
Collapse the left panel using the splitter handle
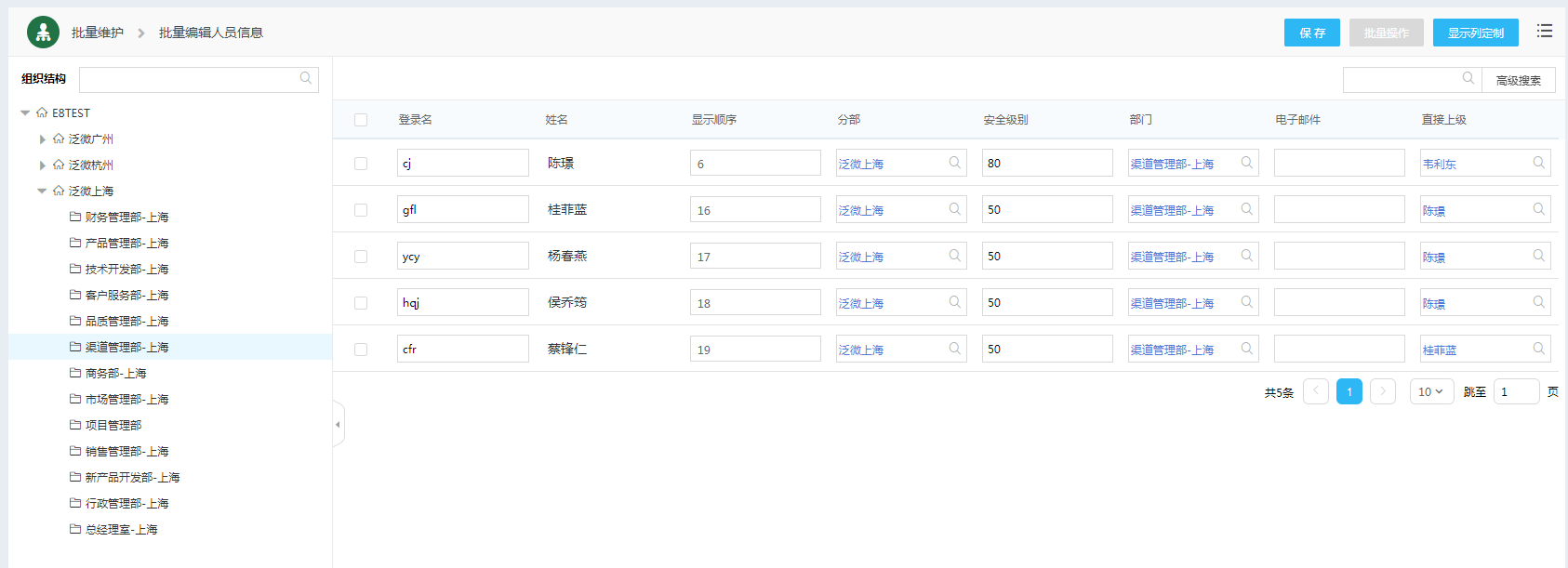coord(338,424)
